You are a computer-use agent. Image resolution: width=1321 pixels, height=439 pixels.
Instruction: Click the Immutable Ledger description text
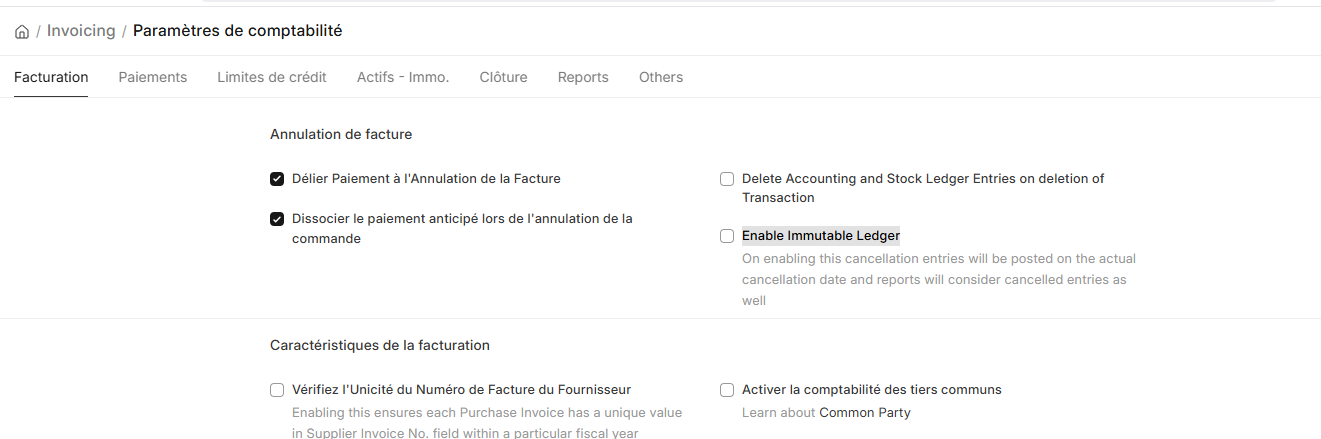[939, 279]
